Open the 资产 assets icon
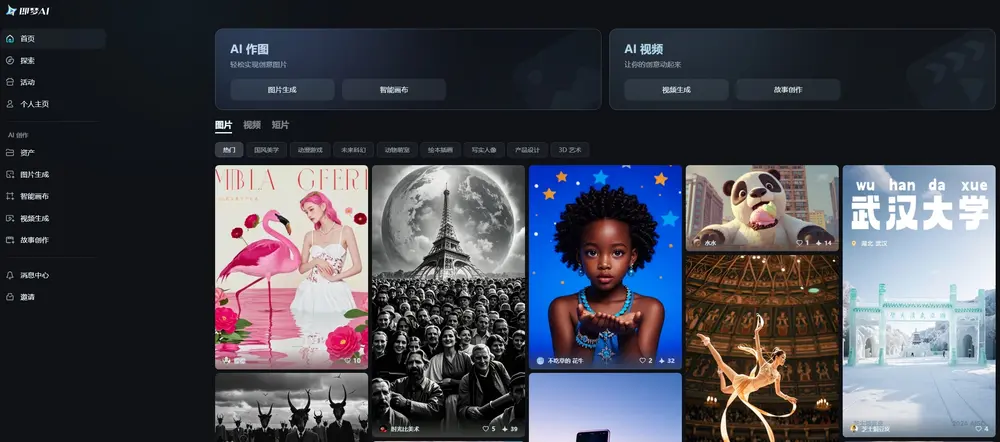 tap(10, 153)
